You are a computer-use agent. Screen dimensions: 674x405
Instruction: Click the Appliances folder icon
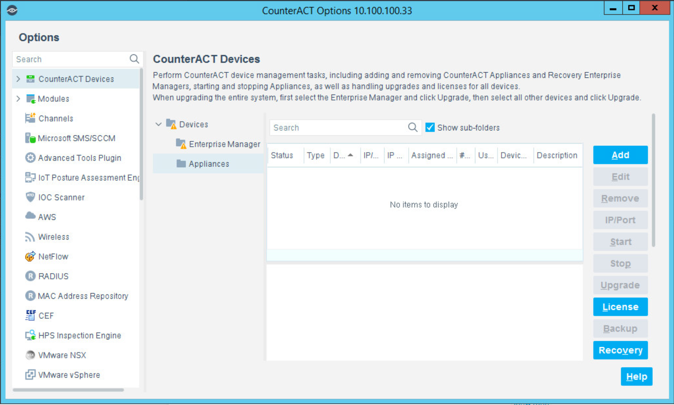181,163
